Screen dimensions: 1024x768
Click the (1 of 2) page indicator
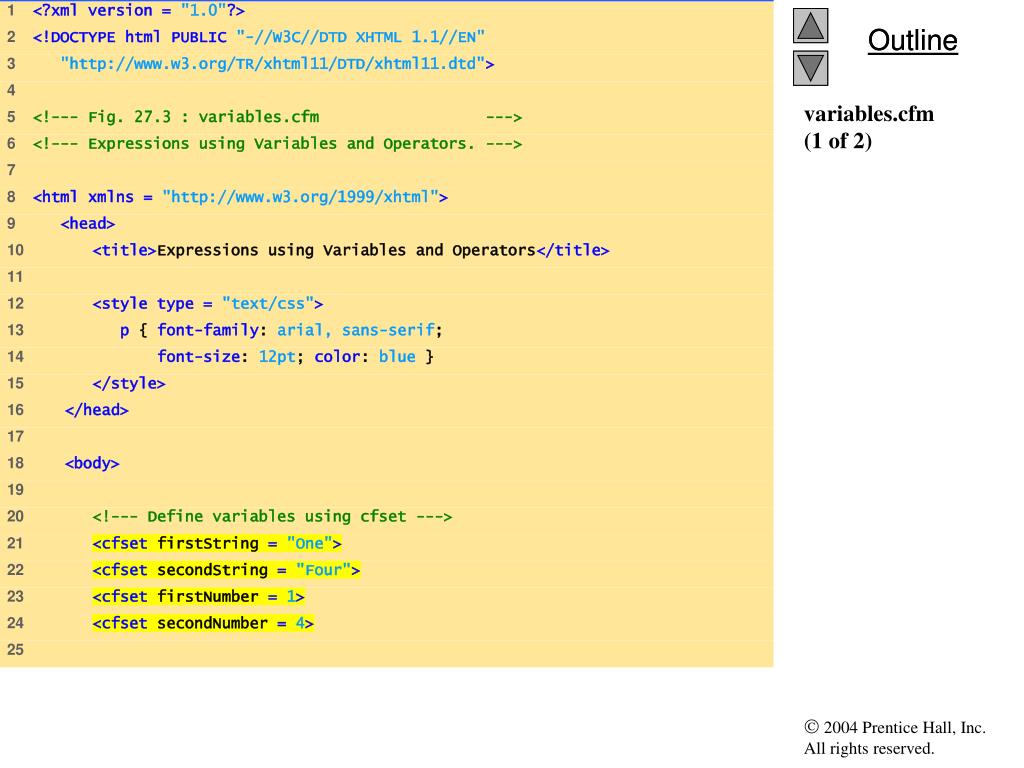[838, 141]
